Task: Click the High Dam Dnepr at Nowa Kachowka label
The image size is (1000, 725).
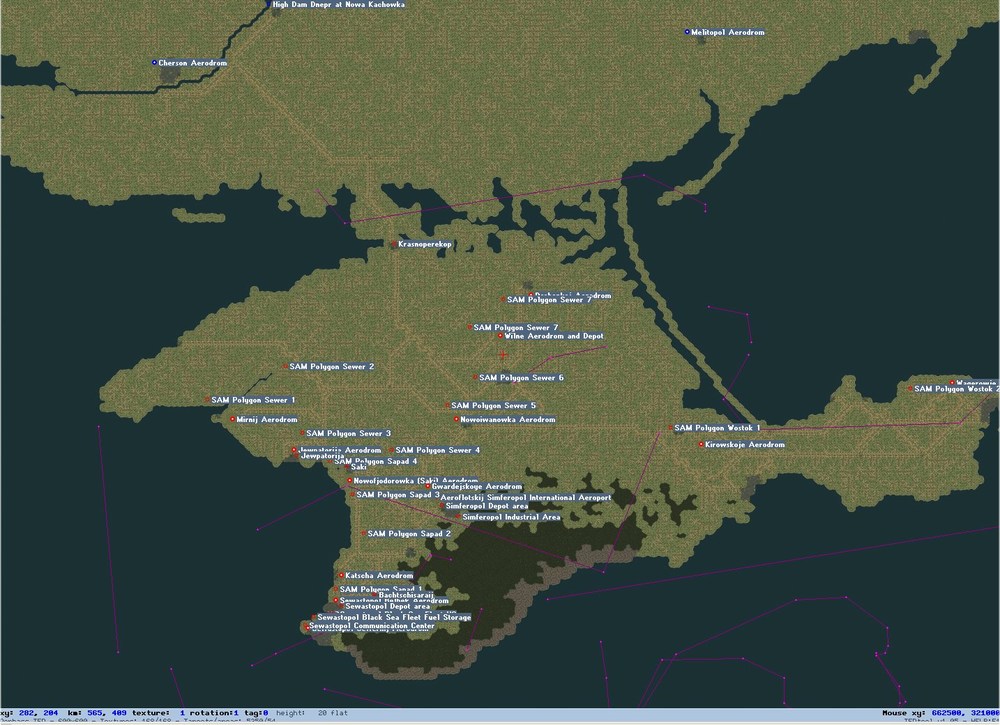Action: 338,4
